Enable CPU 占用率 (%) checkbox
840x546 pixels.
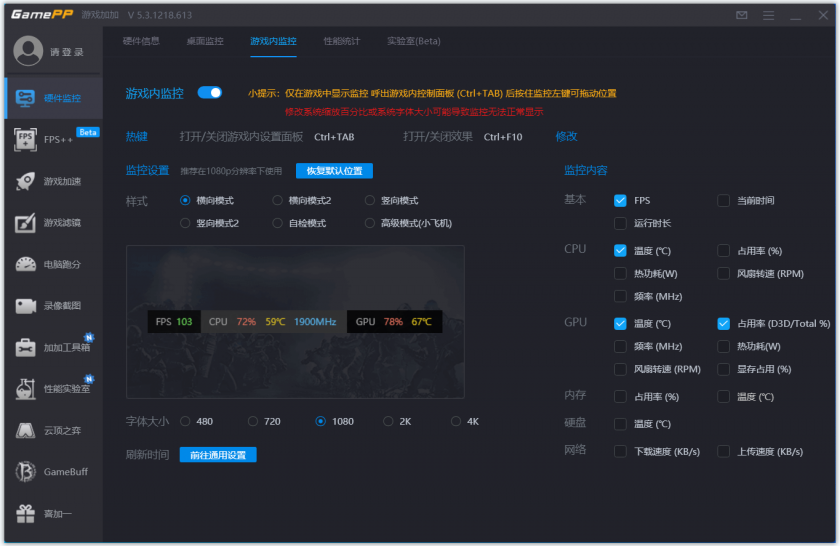click(x=724, y=251)
